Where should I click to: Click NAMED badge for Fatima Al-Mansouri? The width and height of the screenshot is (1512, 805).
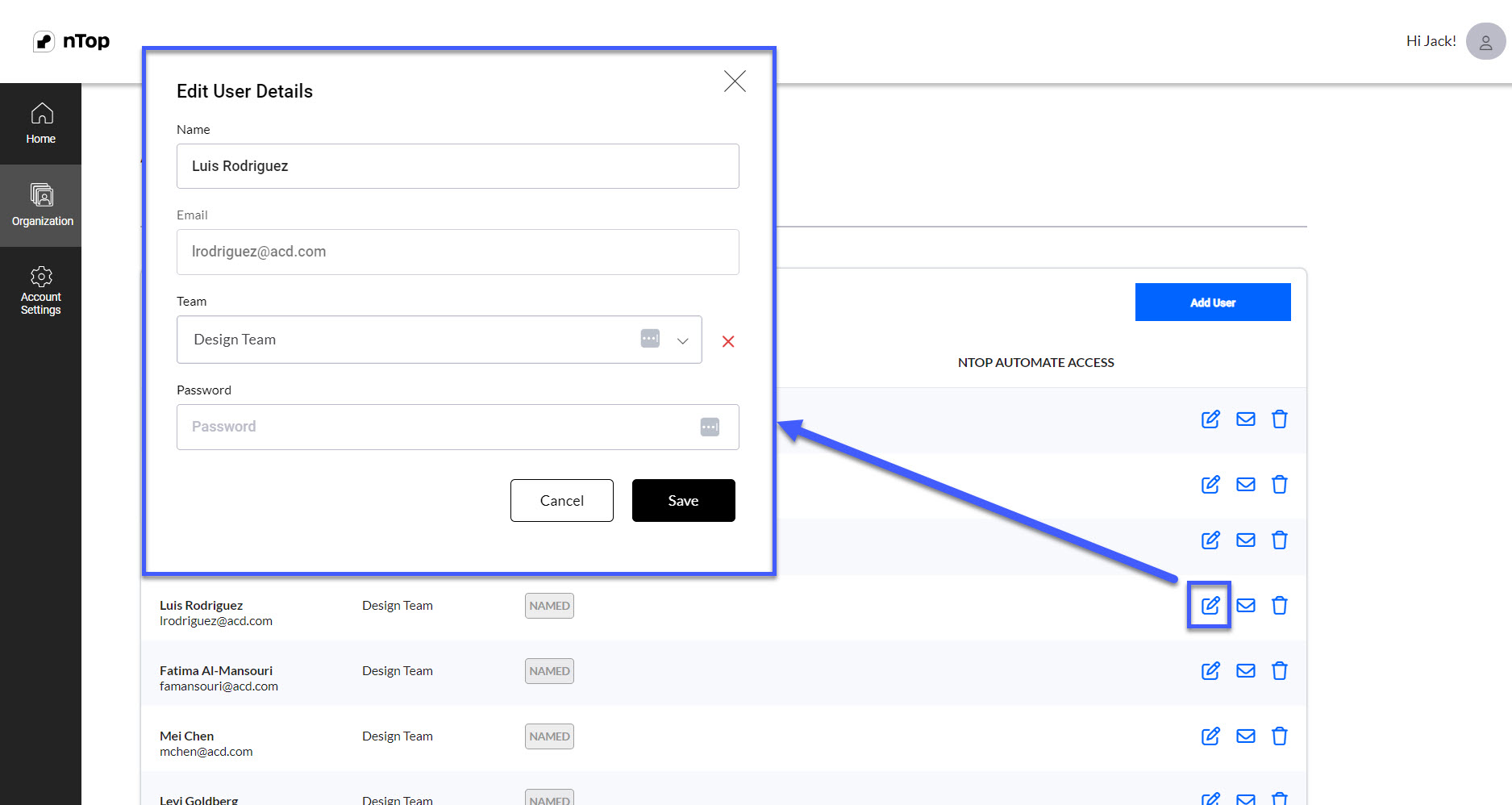[x=549, y=671]
